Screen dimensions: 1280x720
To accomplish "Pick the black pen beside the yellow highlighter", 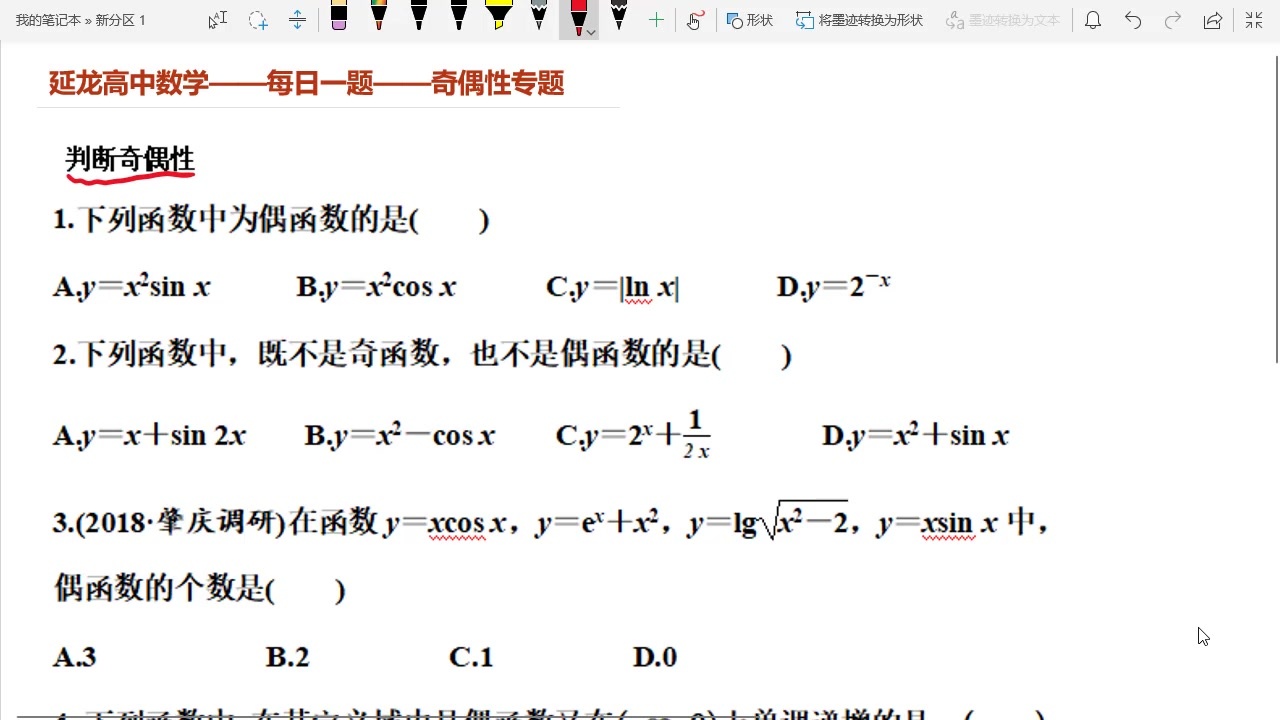I will pos(459,17).
